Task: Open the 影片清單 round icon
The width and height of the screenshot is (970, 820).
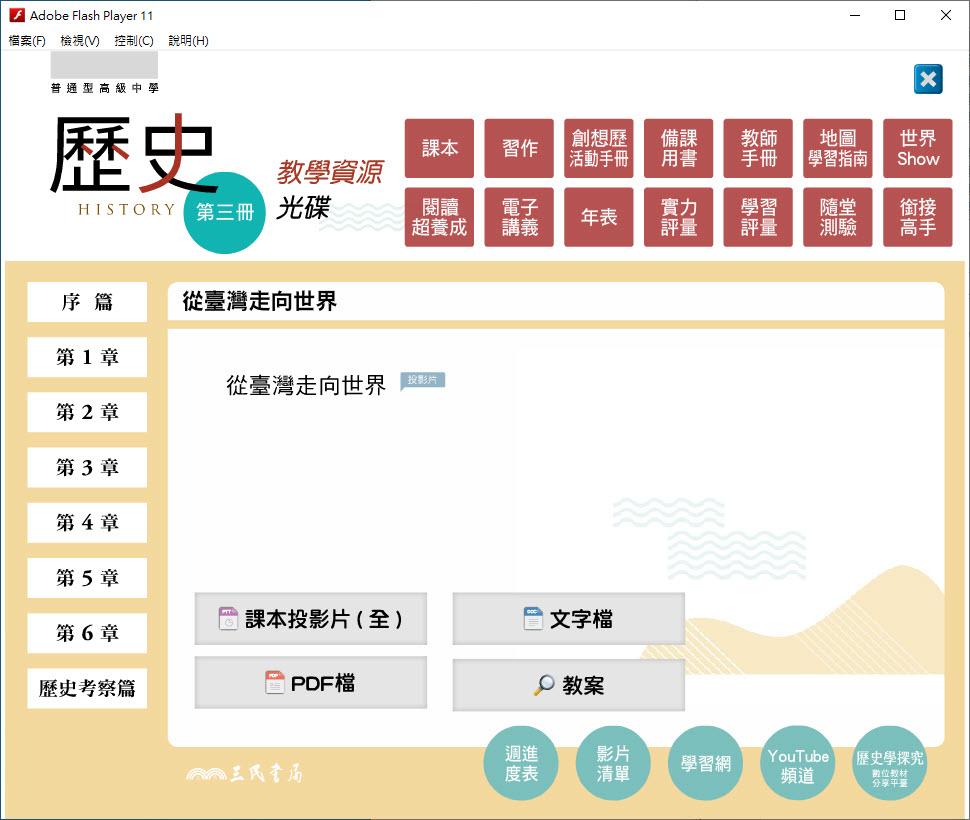Action: click(613, 764)
